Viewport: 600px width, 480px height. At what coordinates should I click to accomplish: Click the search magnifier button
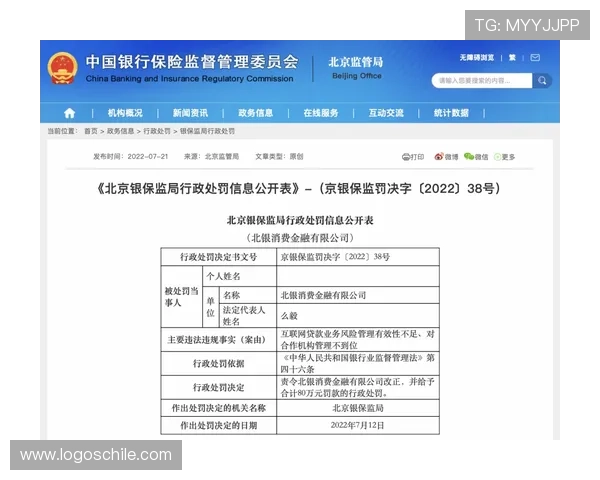tap(542, 81)
